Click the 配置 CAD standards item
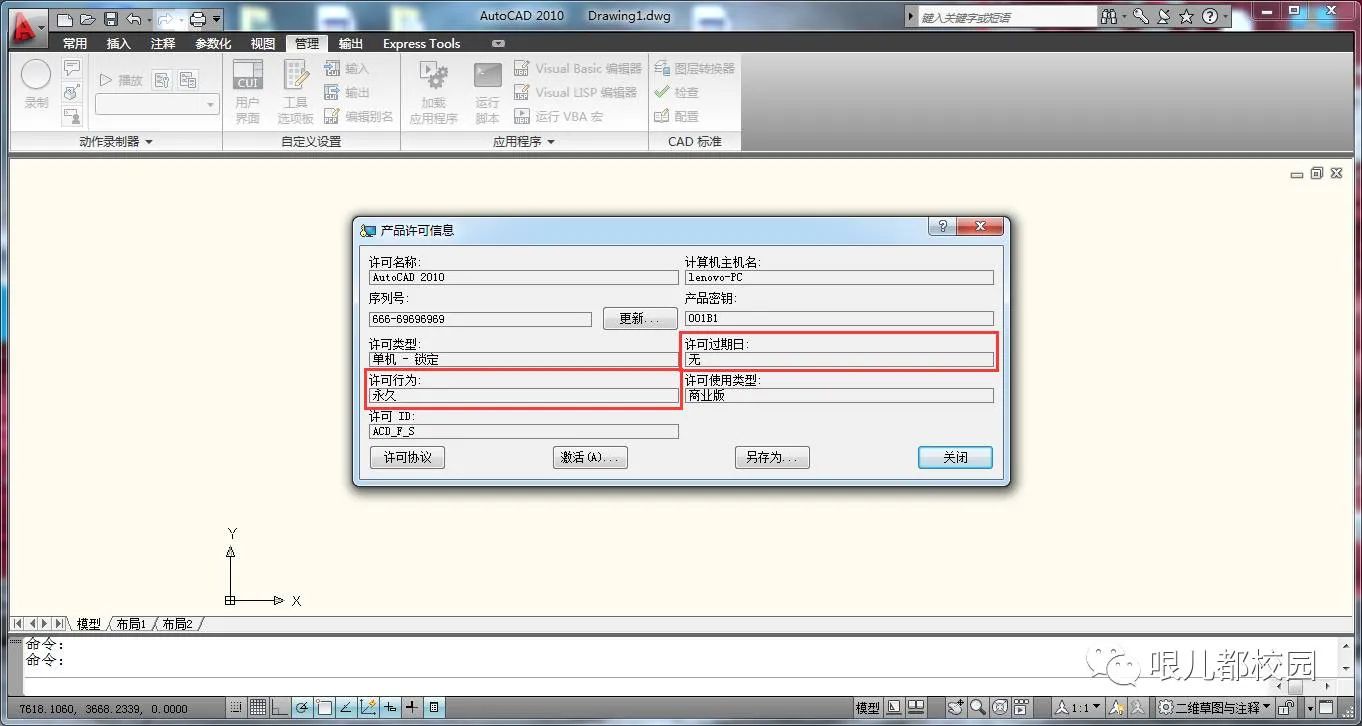1362x726 pixels. coord(676,116)
